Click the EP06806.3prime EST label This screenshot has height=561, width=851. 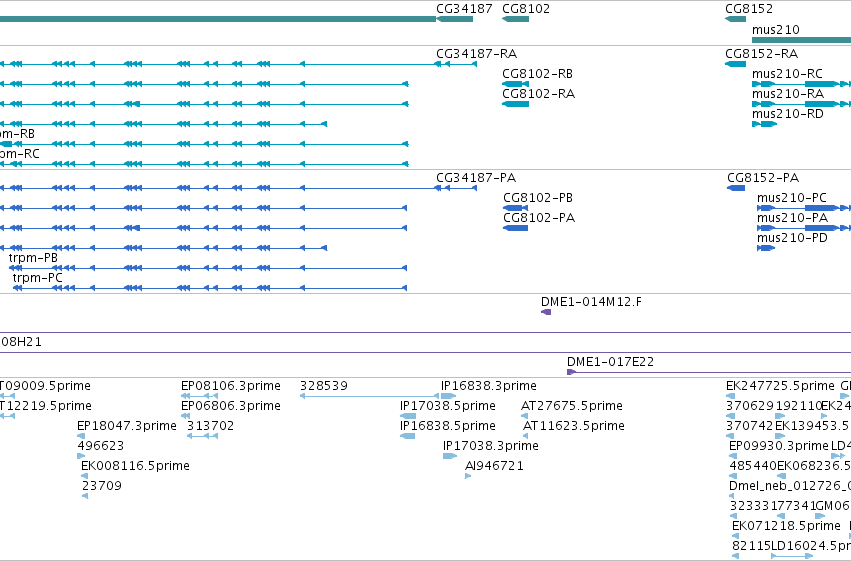(x=231, y=406)
